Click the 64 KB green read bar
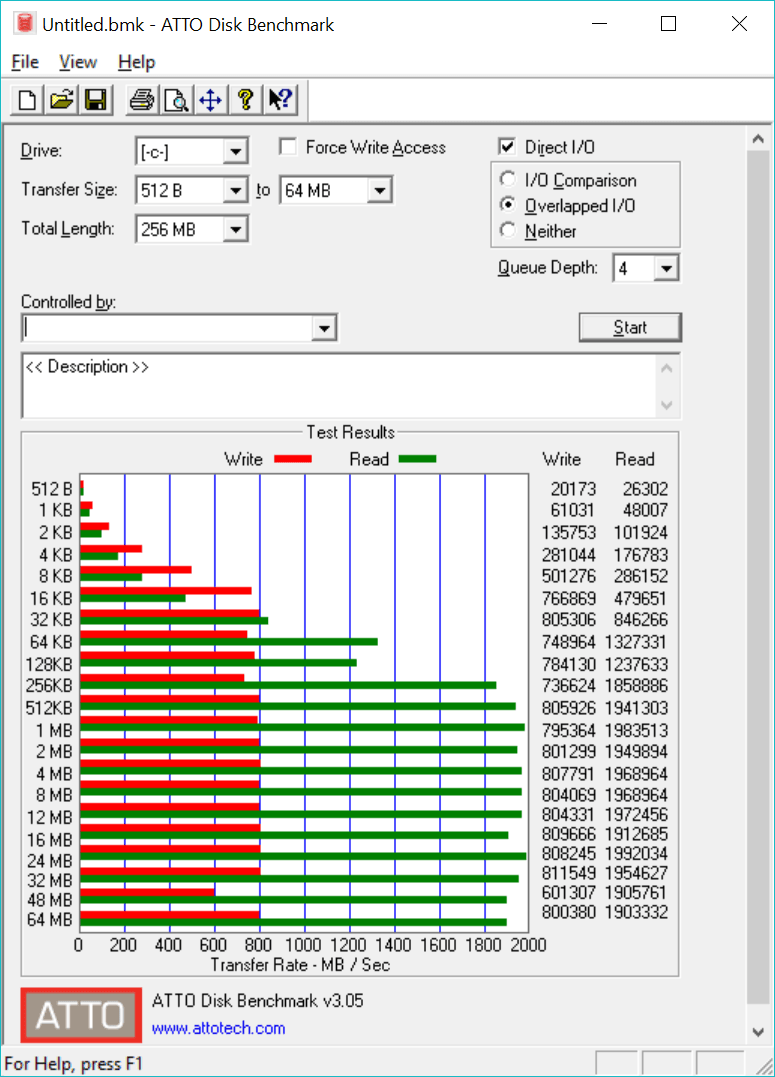The image size is (775, 1077). [229, 642]
